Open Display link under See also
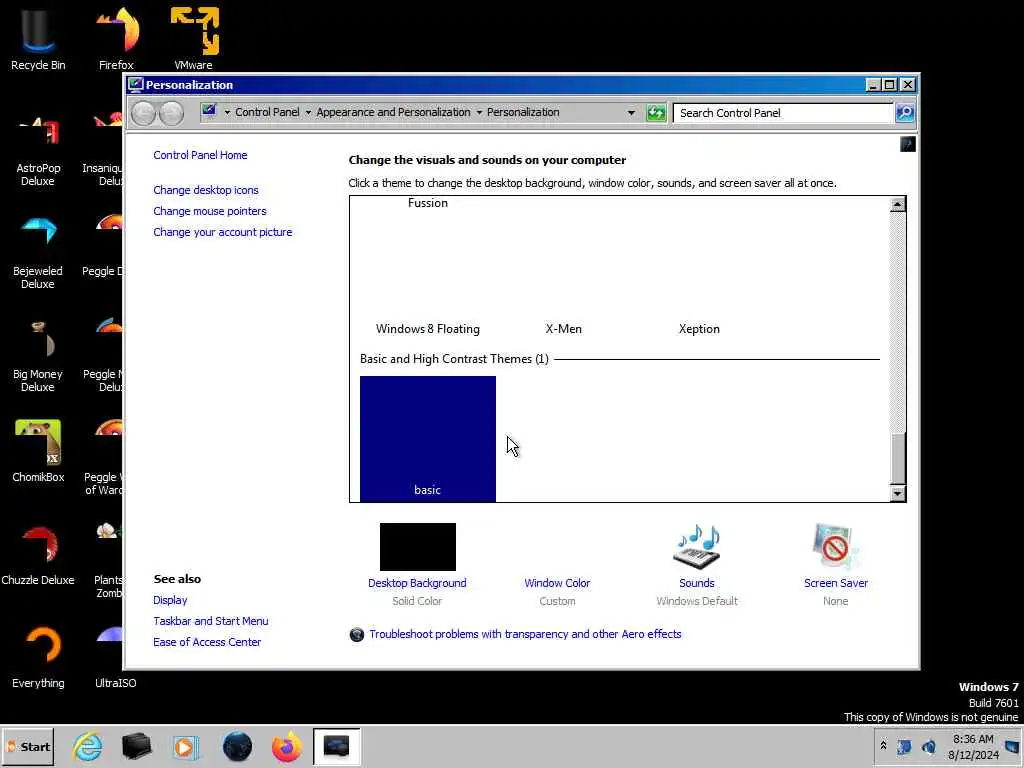 click(170, 600)
